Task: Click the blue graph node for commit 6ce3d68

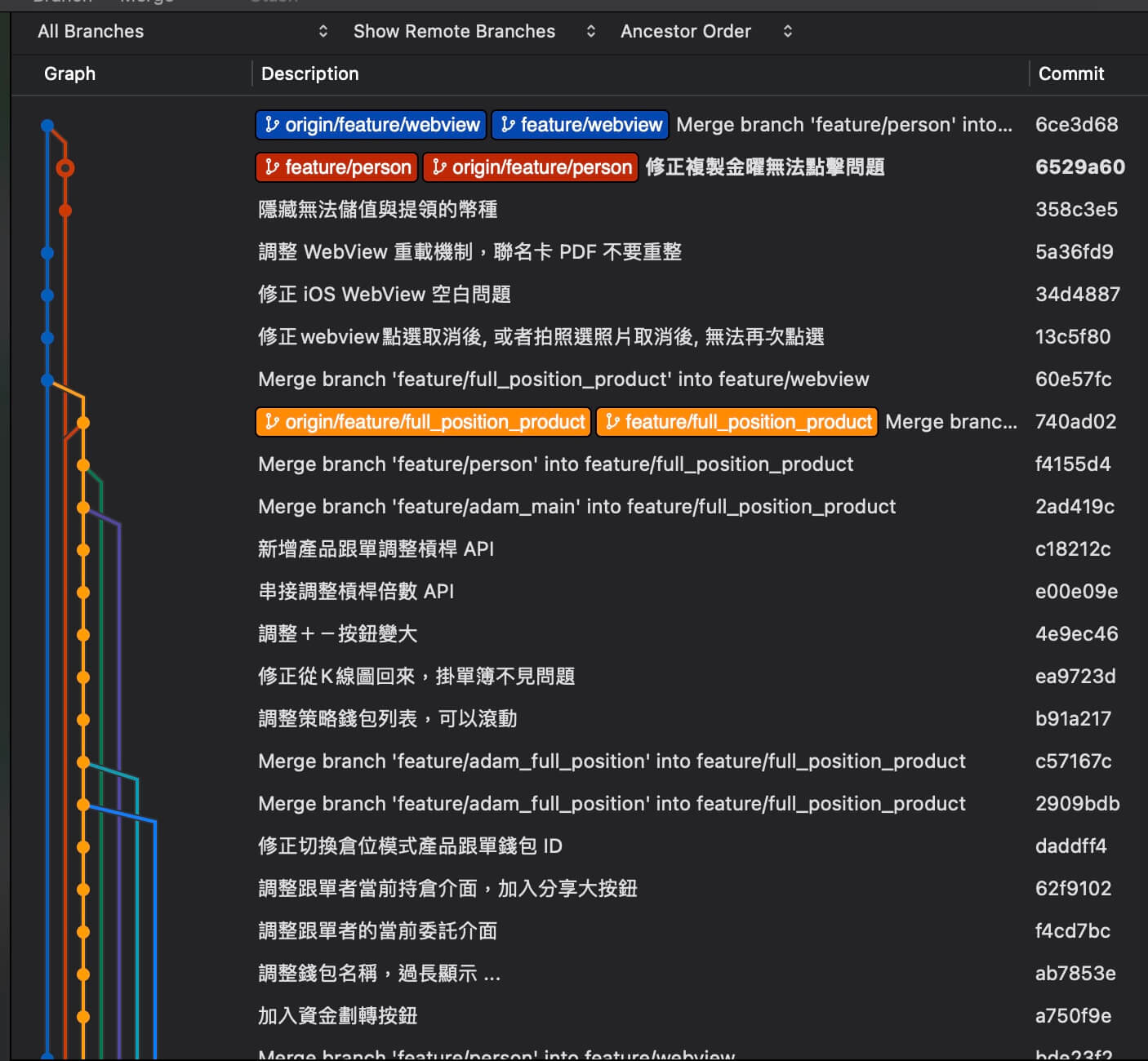Action: (47, 126)
